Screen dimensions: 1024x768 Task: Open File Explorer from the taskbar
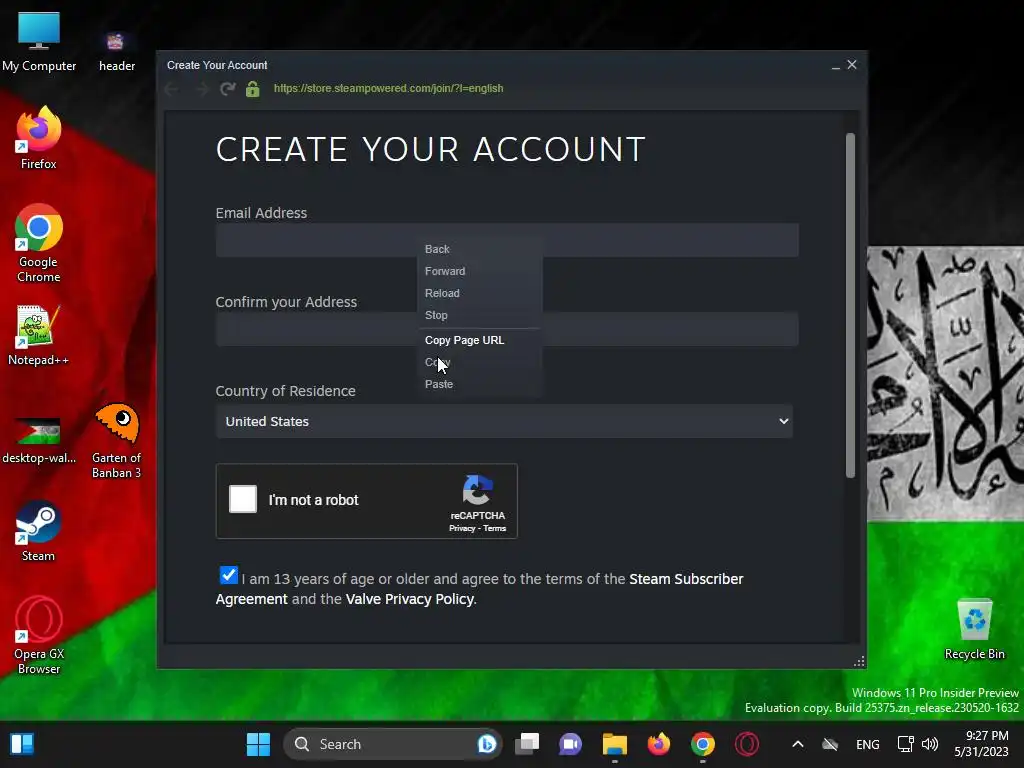point(615,744)
